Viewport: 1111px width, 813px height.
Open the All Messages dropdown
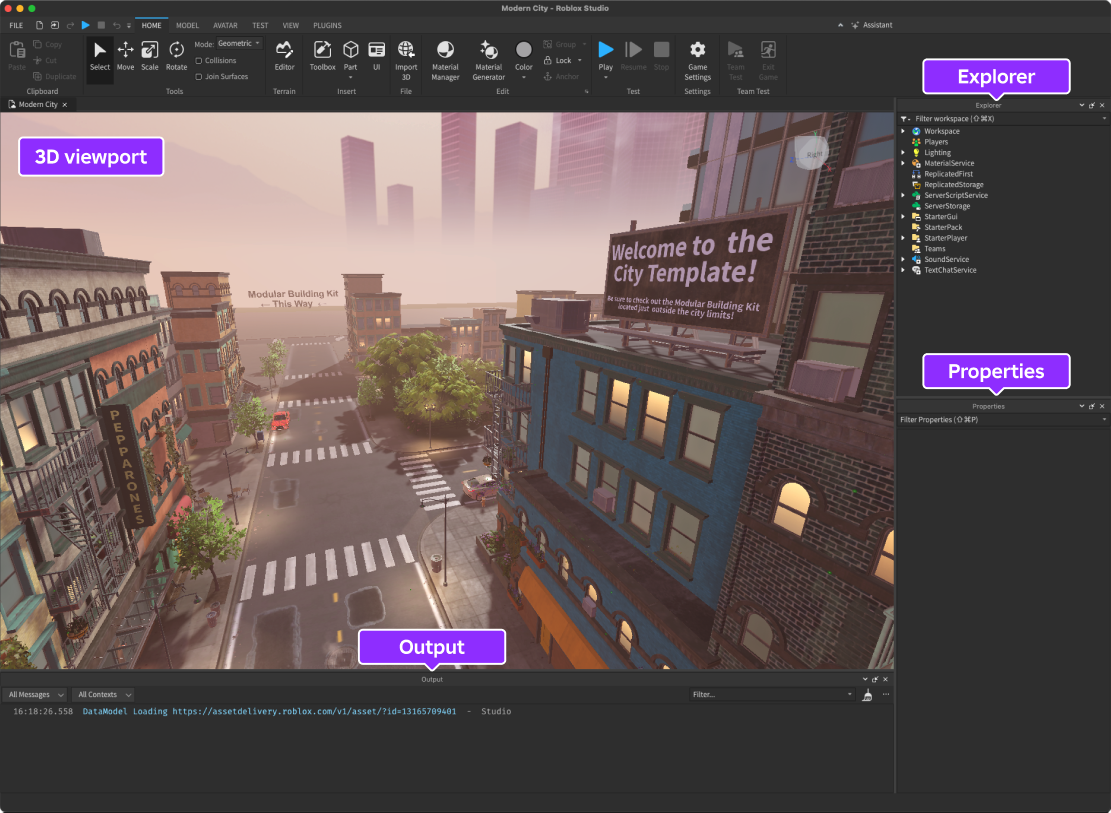(35, 695)
